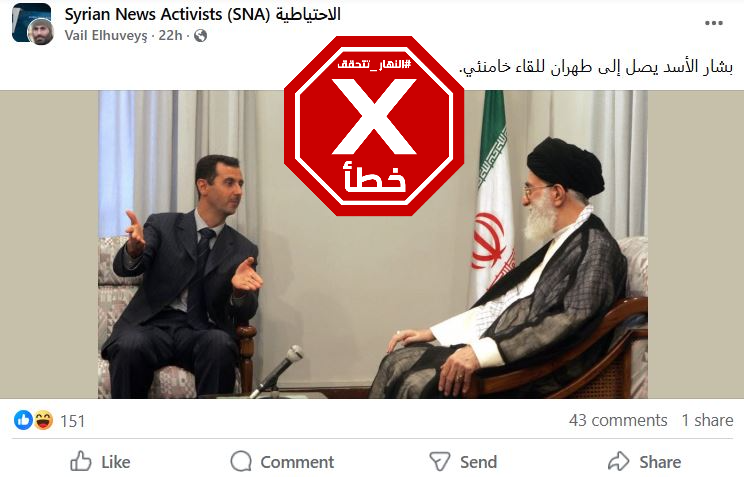Click the Comment button label
744x477 pixels.
[297, 462]
